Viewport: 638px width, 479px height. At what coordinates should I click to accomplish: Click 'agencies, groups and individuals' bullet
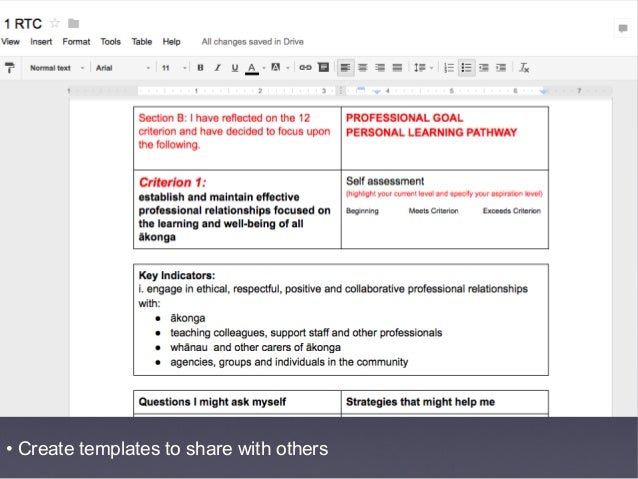click(x=289, y=362)
